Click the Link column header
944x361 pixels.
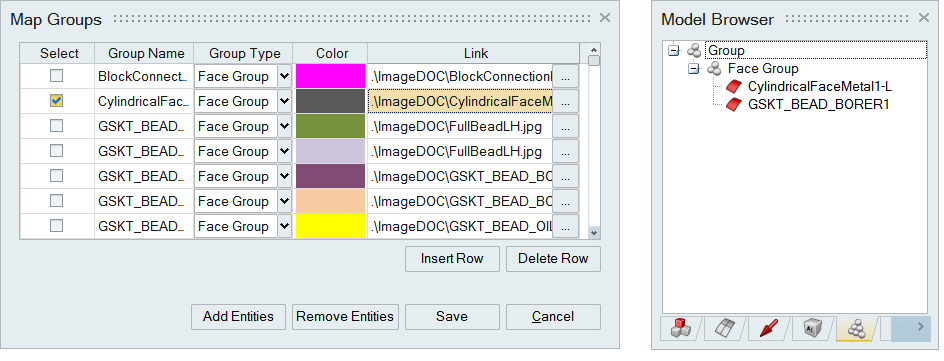click(x=474, y=54)
